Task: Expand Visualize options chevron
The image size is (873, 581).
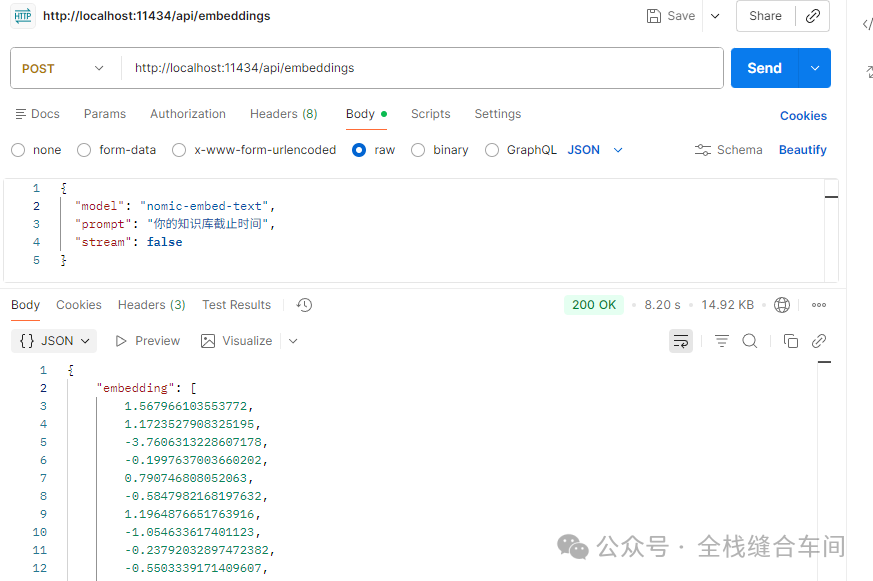Action: [x=293, y=341]
